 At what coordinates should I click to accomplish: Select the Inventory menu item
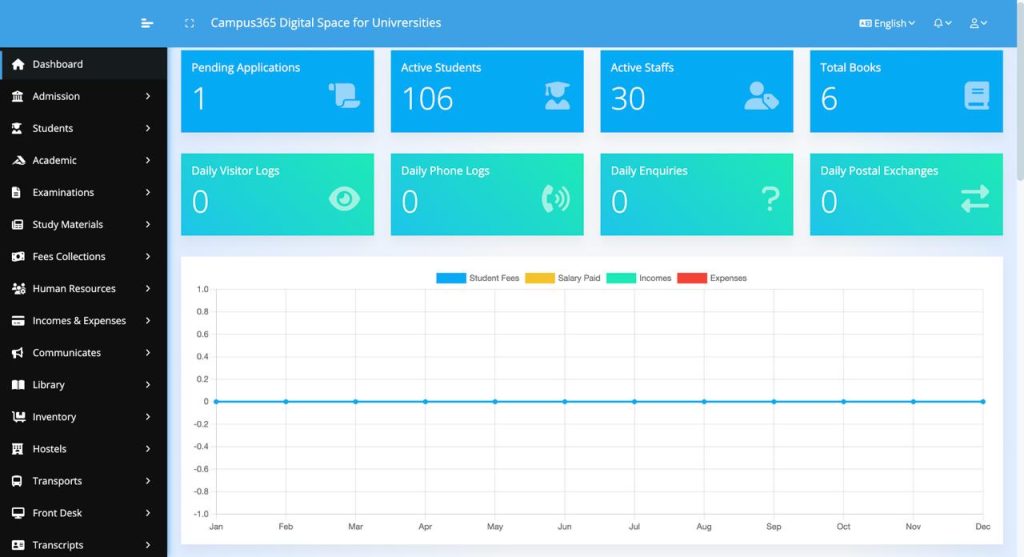pos(84,417)
